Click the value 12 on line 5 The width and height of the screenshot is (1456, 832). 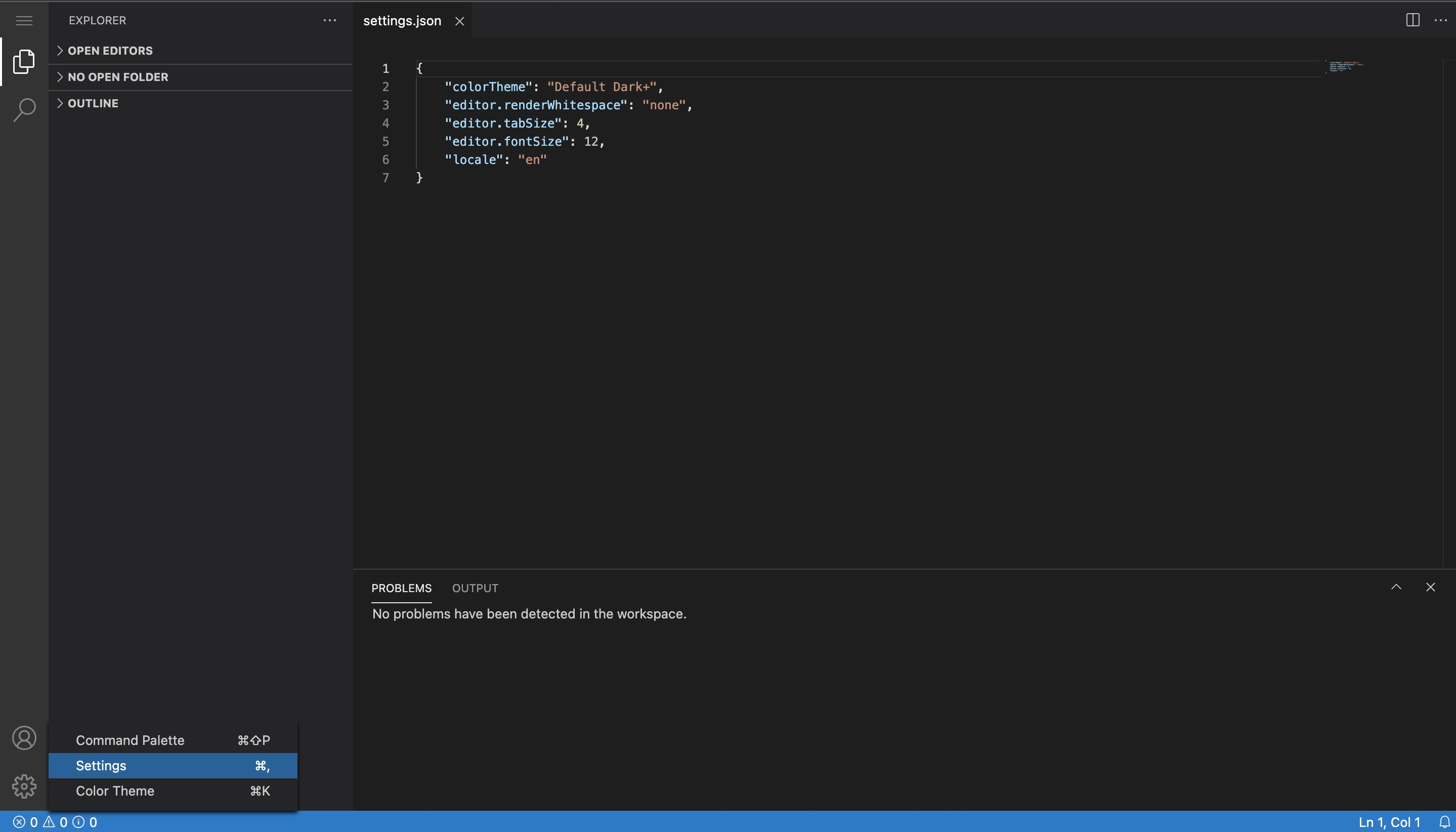coord(590,141)
